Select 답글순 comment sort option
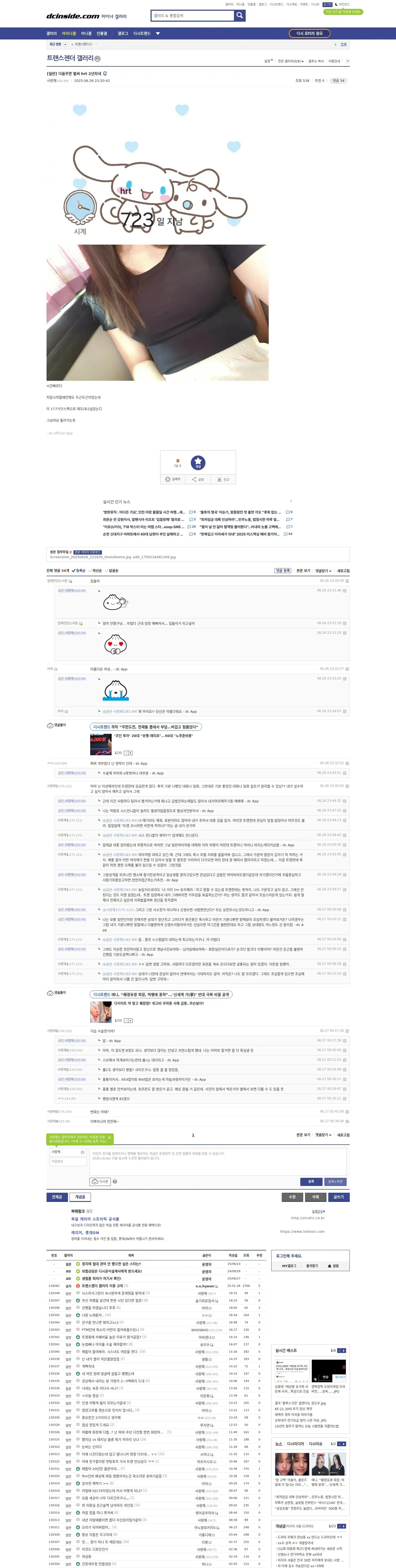 pos(112,571)
